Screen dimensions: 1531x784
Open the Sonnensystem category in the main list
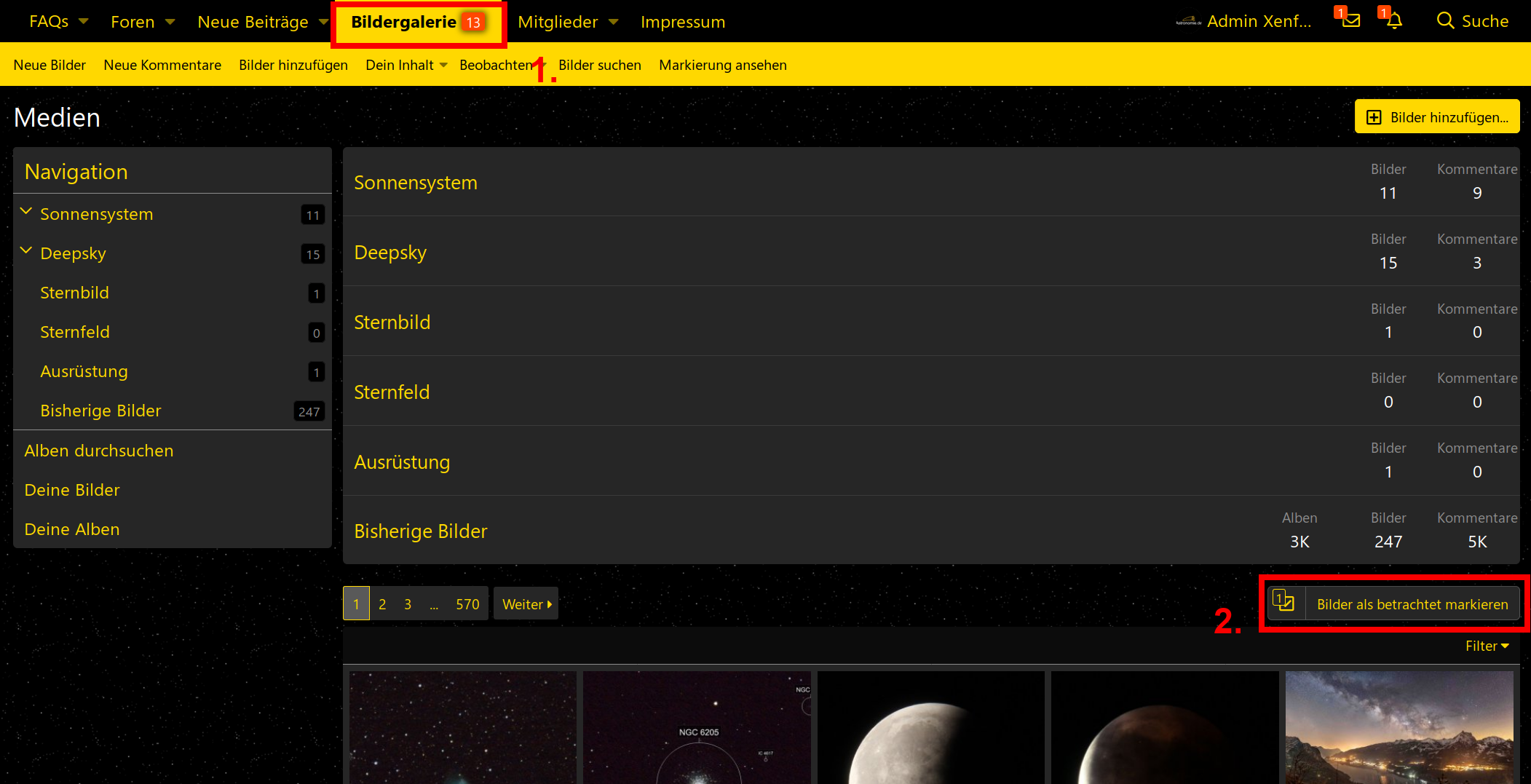[x=416, y=182]
